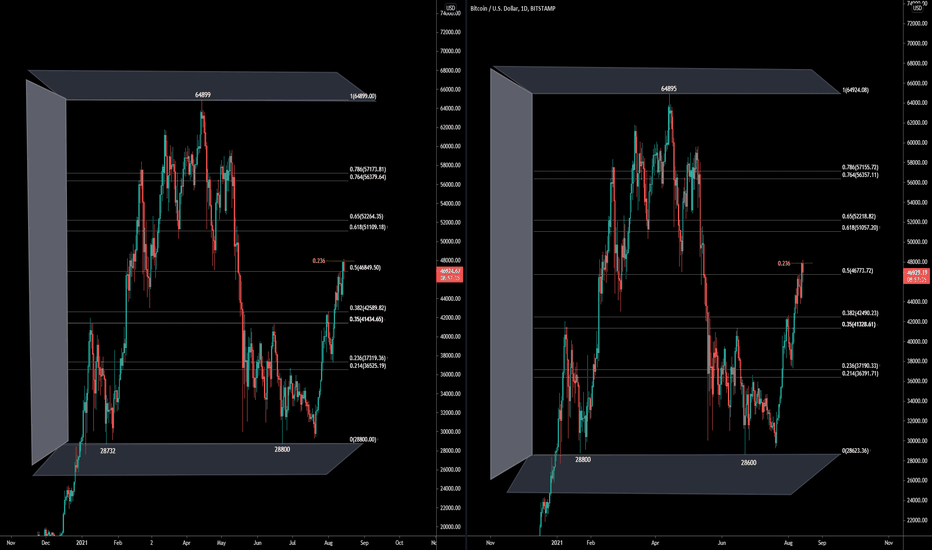Click Sep on right chart time axis
This screenshot has width=932, height=550.
[822, 543]
